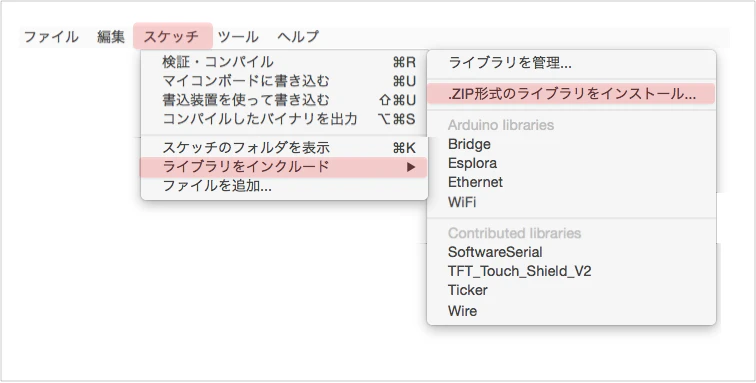Include the WiFi library
This screenshot has height=383, width=756.
571,202
